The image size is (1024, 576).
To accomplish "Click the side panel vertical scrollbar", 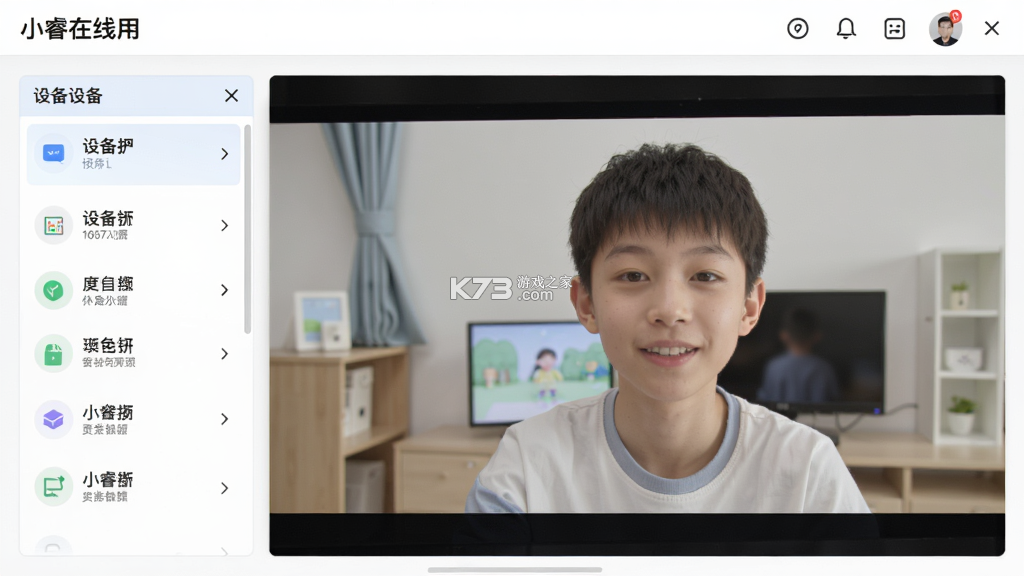I will tap(248, 229).
